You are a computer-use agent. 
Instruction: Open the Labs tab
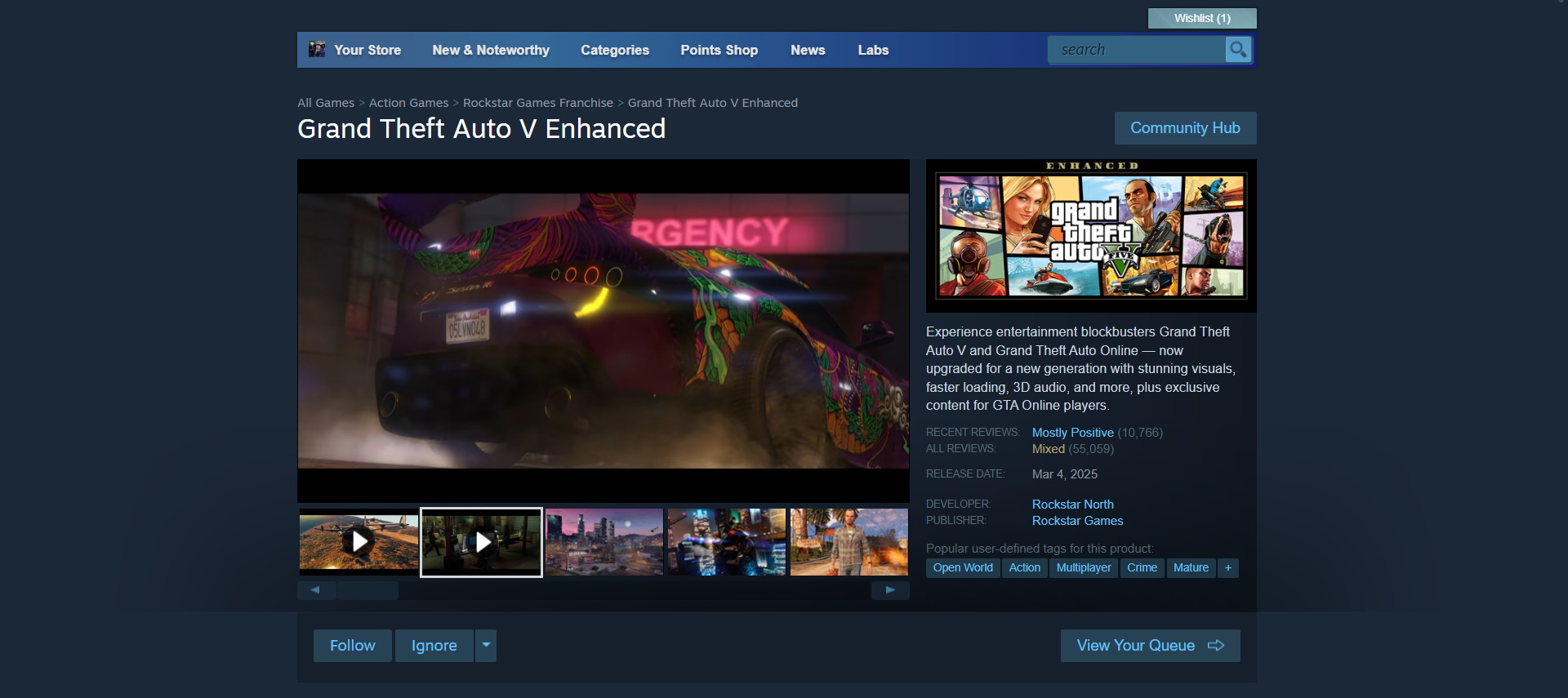click(872, 51)
